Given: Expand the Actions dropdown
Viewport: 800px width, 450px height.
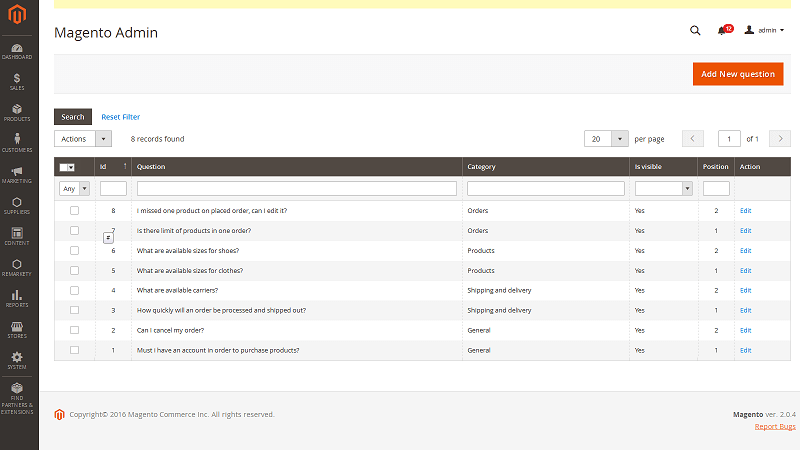Looking at the screenshot, I should pos(82,139).
